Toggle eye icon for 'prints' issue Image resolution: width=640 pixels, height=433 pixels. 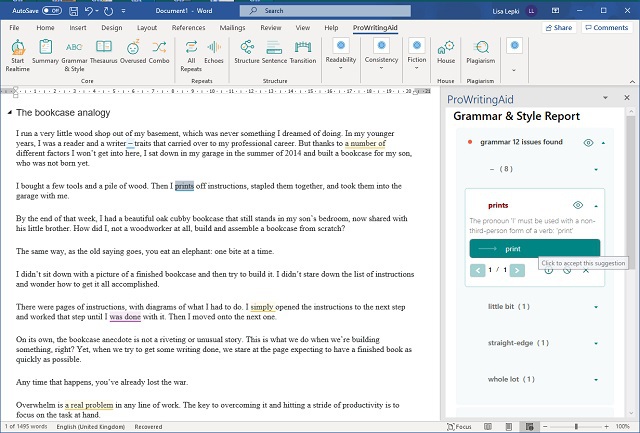(578, 205)
